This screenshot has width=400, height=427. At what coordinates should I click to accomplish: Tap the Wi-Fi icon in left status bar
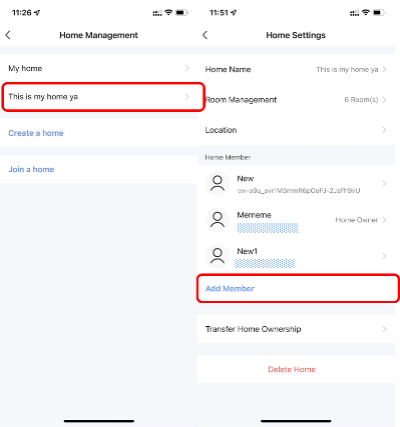[169, 13]
